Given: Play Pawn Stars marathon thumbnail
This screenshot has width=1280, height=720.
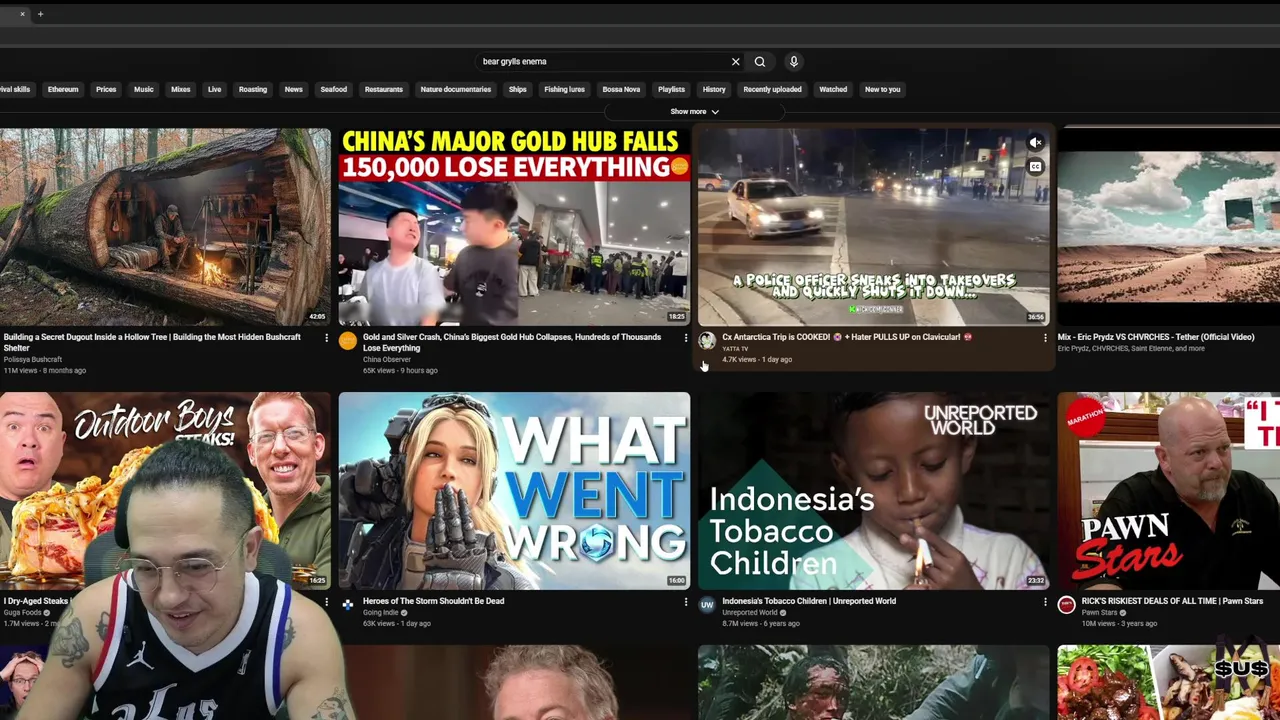Looking at the screenshot, I should 1168,490.
